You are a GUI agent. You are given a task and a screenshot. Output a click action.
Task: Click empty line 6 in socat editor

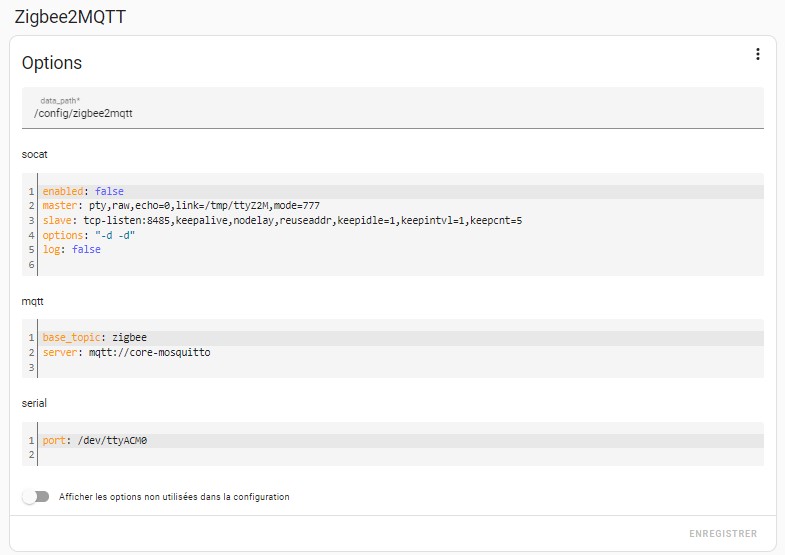[x=401, y=264]
